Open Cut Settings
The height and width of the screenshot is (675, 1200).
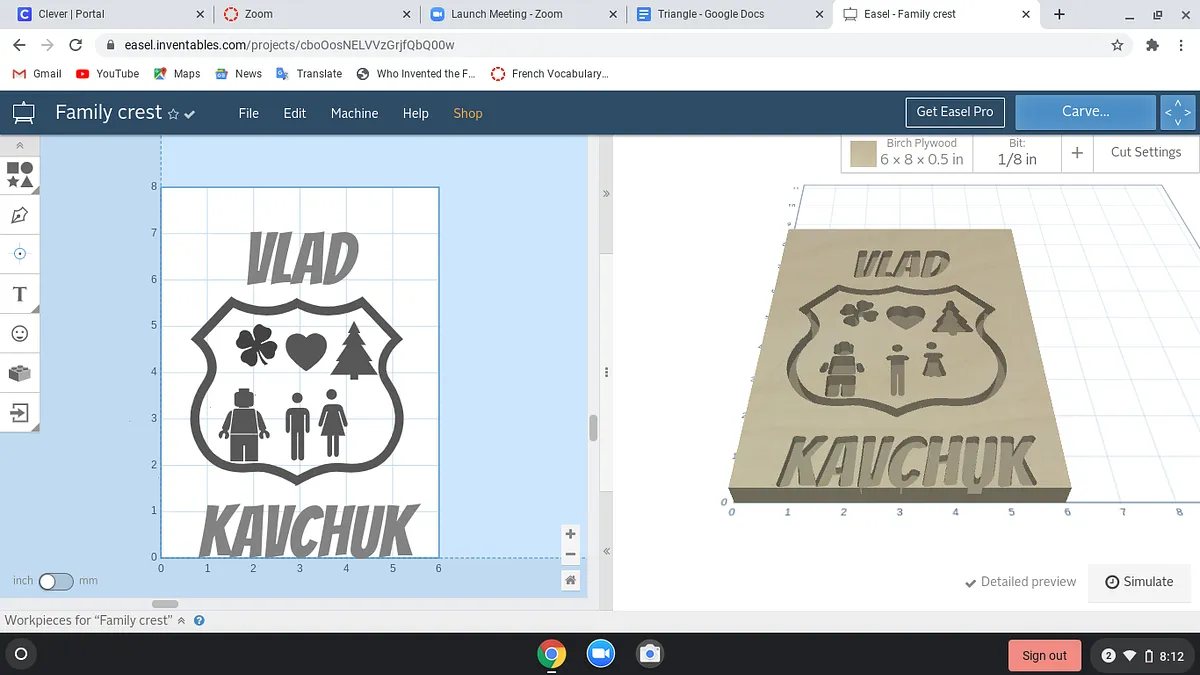pos(1146,152)
